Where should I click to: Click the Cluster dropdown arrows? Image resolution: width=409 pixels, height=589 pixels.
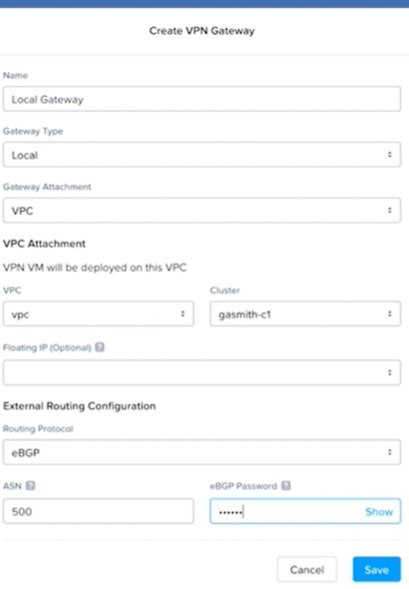click(390, 314)
